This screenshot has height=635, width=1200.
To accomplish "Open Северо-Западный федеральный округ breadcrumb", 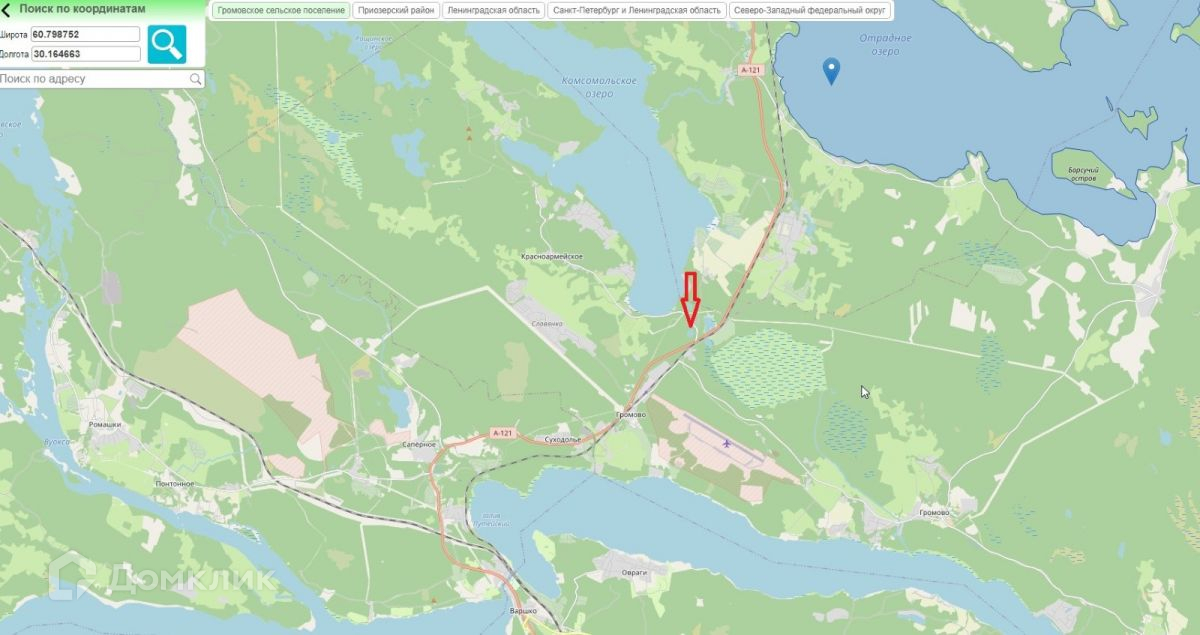I will (x=810, y=10).
